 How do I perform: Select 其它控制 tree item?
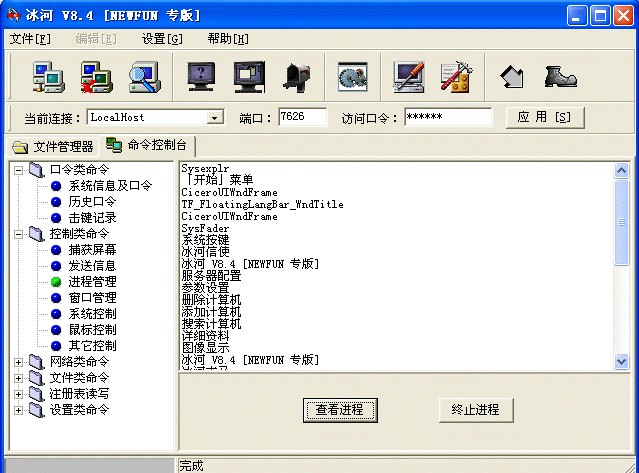click(x=92, y=346)
